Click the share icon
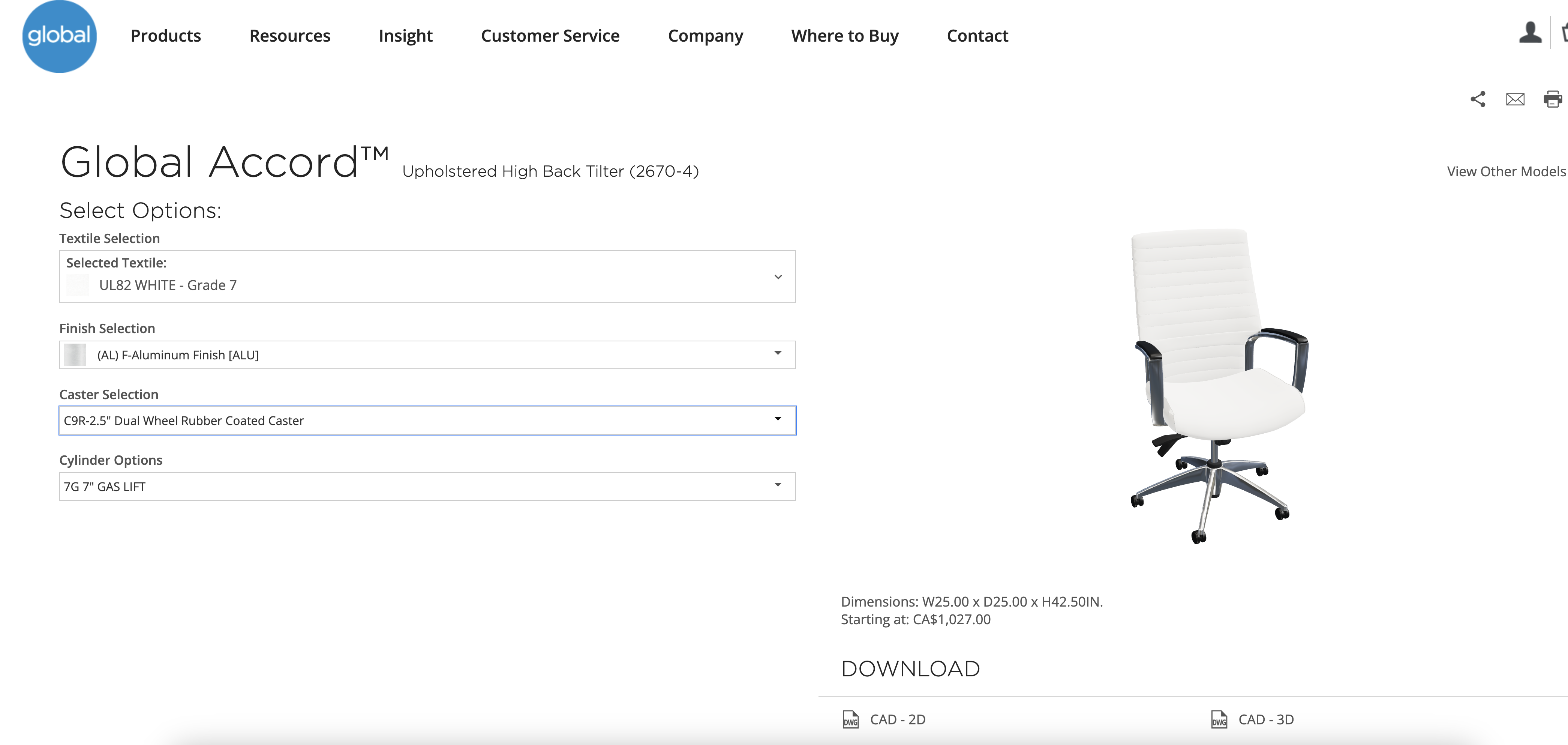Image resolution: width=1568 pixels, height=745 pixels. (1478, 99)
